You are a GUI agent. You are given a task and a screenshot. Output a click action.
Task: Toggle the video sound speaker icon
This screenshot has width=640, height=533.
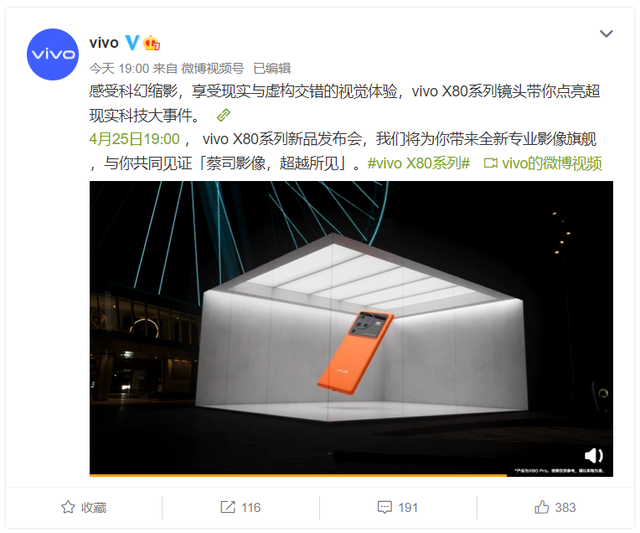pos(593,455)
